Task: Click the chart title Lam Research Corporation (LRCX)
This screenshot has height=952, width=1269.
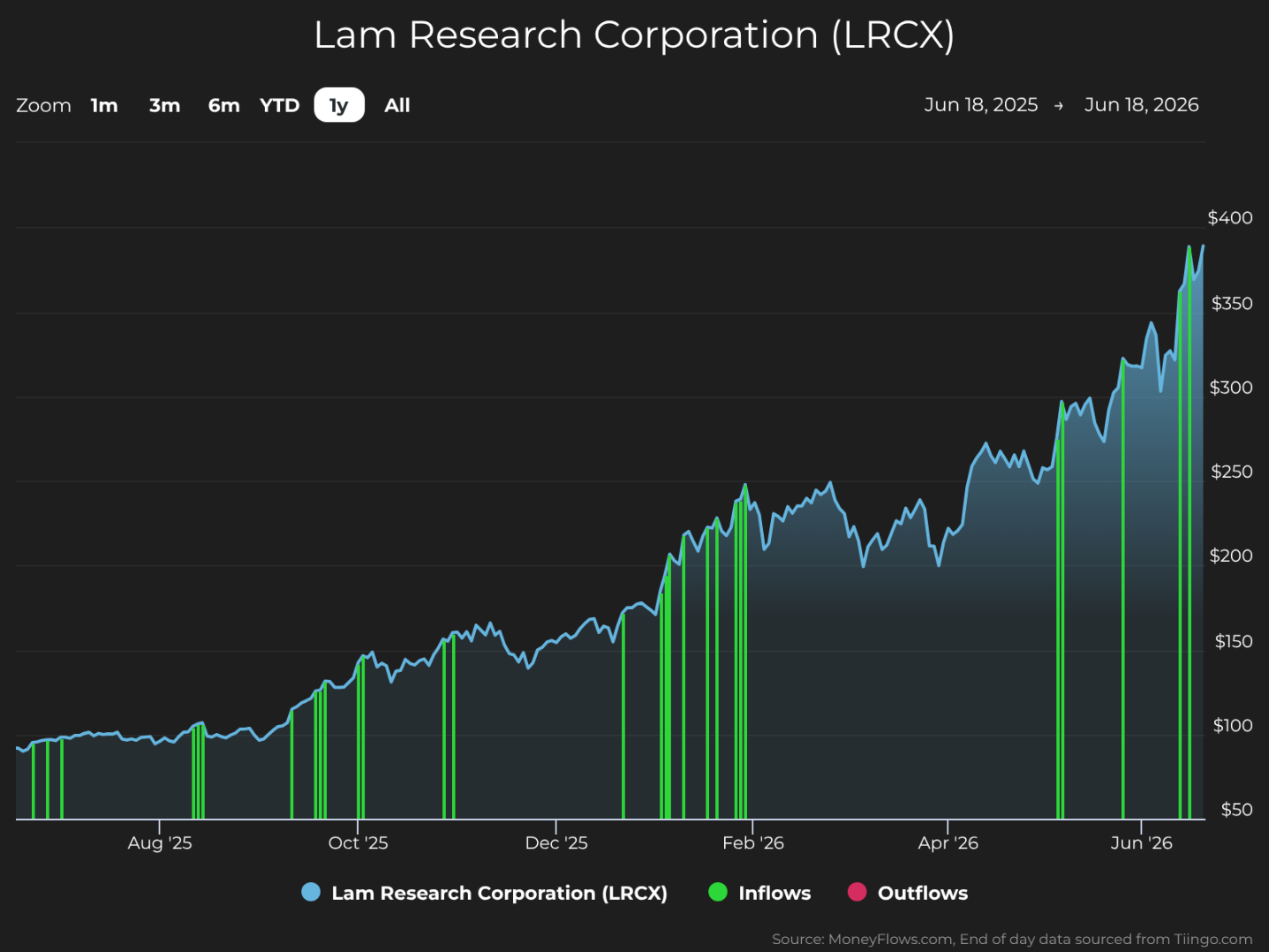Action: [634, 35]
